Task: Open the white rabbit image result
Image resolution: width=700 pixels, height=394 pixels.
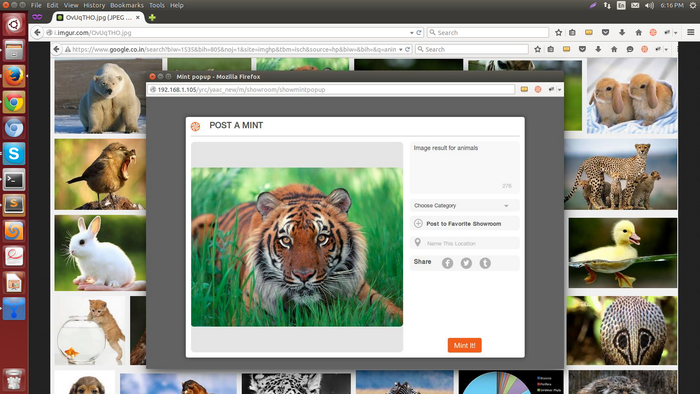Action: (100, 253)
